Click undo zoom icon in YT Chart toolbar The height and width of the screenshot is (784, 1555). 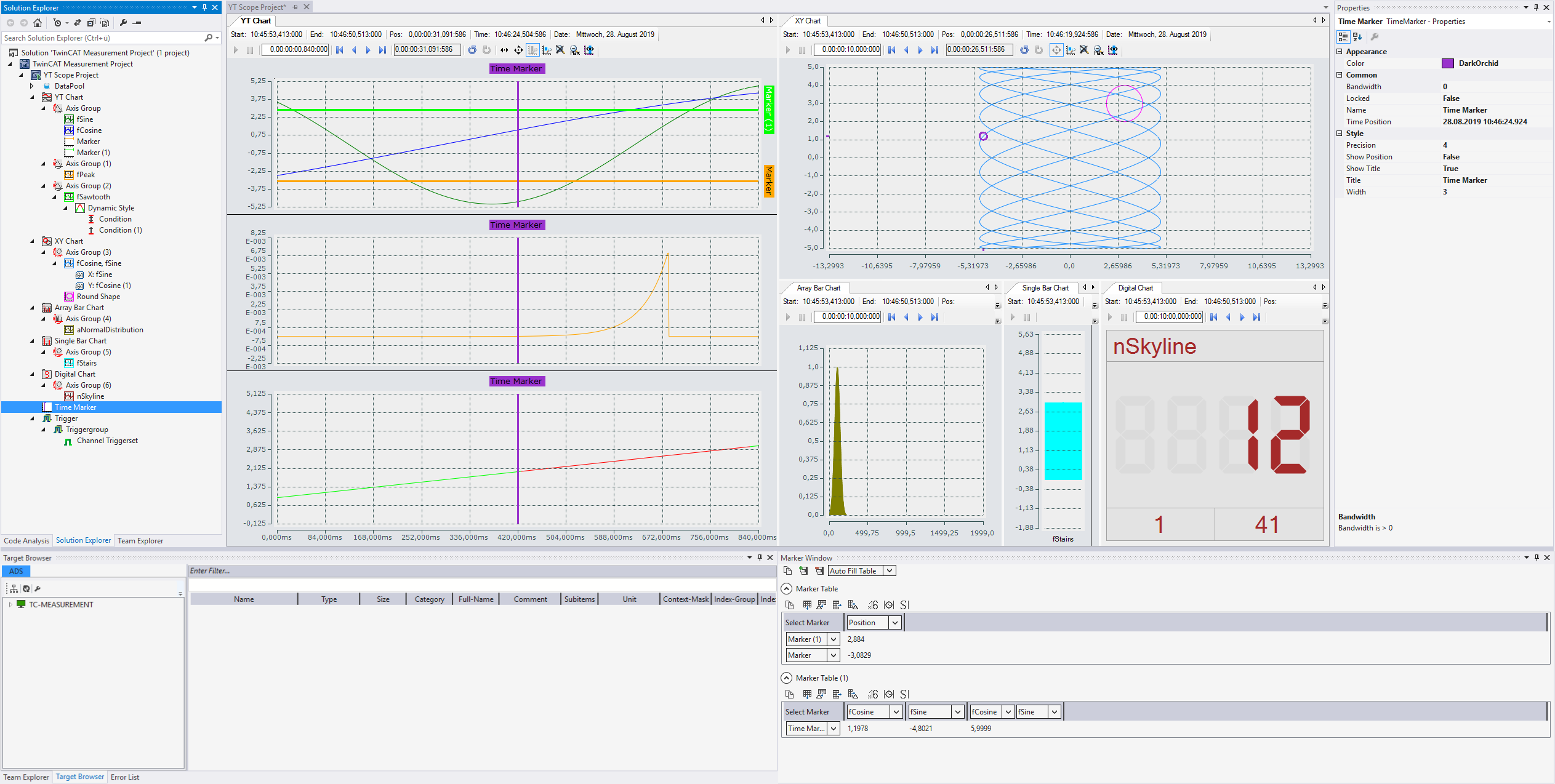(x=472, y=50)
